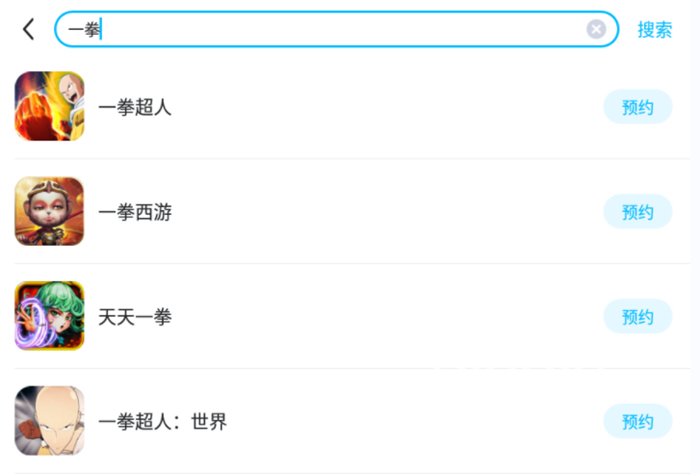The image size is (700, 474).
Task: Select the third search result row
Action: coord(350,317)
